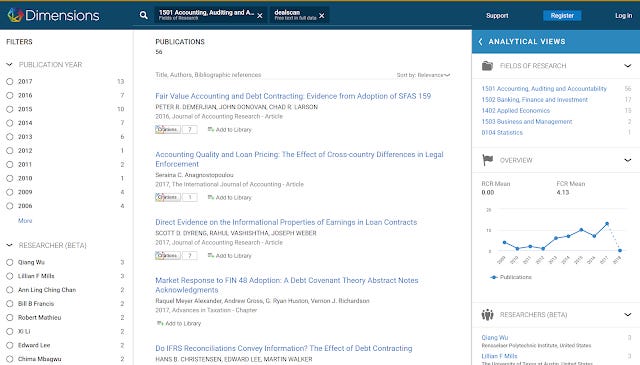Select publication year 2015 filter
This screenshot has width=640, height=365.
[x=10, y=109]
